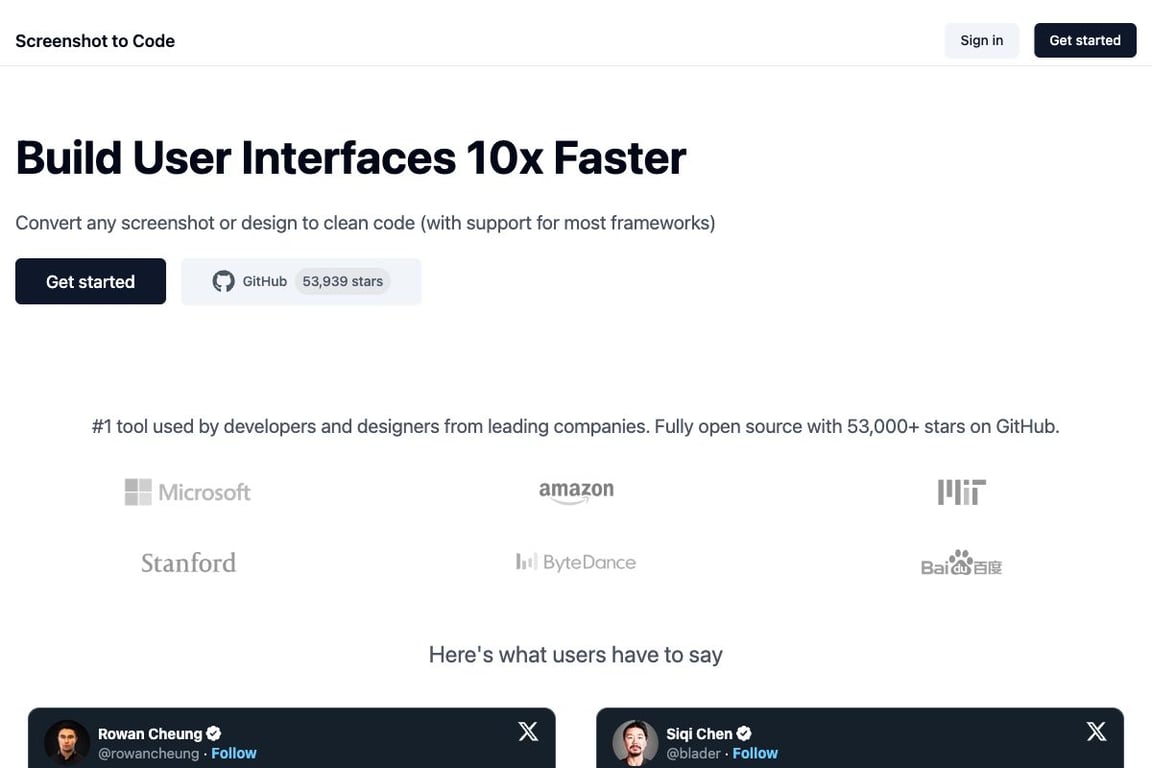
Task: Click the MIT logo
Action: coord(962,492)
